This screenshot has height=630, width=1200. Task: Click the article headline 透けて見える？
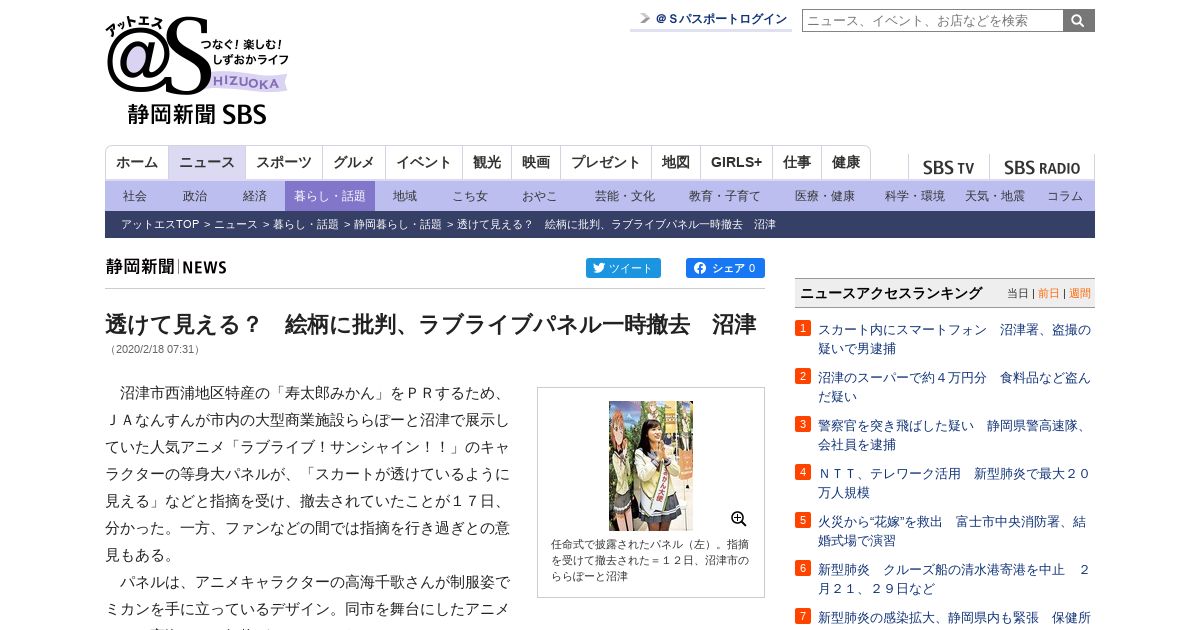pyautogui.click(x=430, y=324)
